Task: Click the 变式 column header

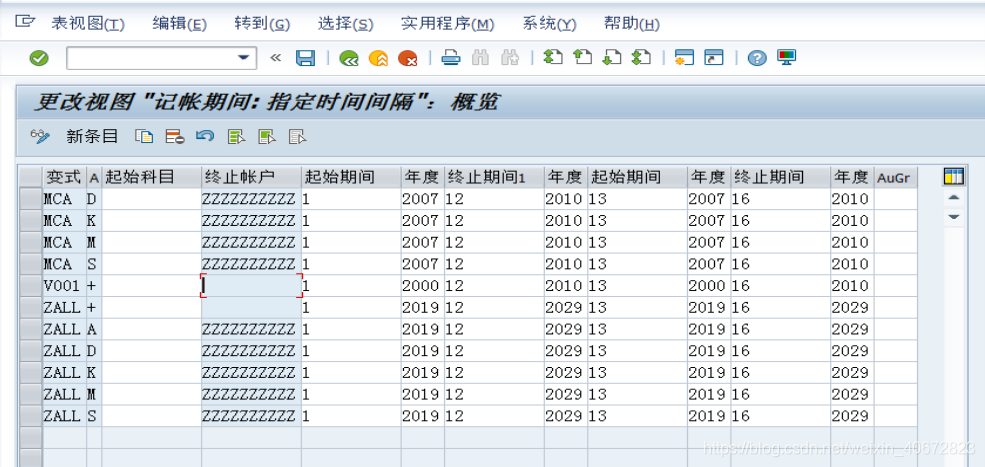Action: [x=63, y=177]
